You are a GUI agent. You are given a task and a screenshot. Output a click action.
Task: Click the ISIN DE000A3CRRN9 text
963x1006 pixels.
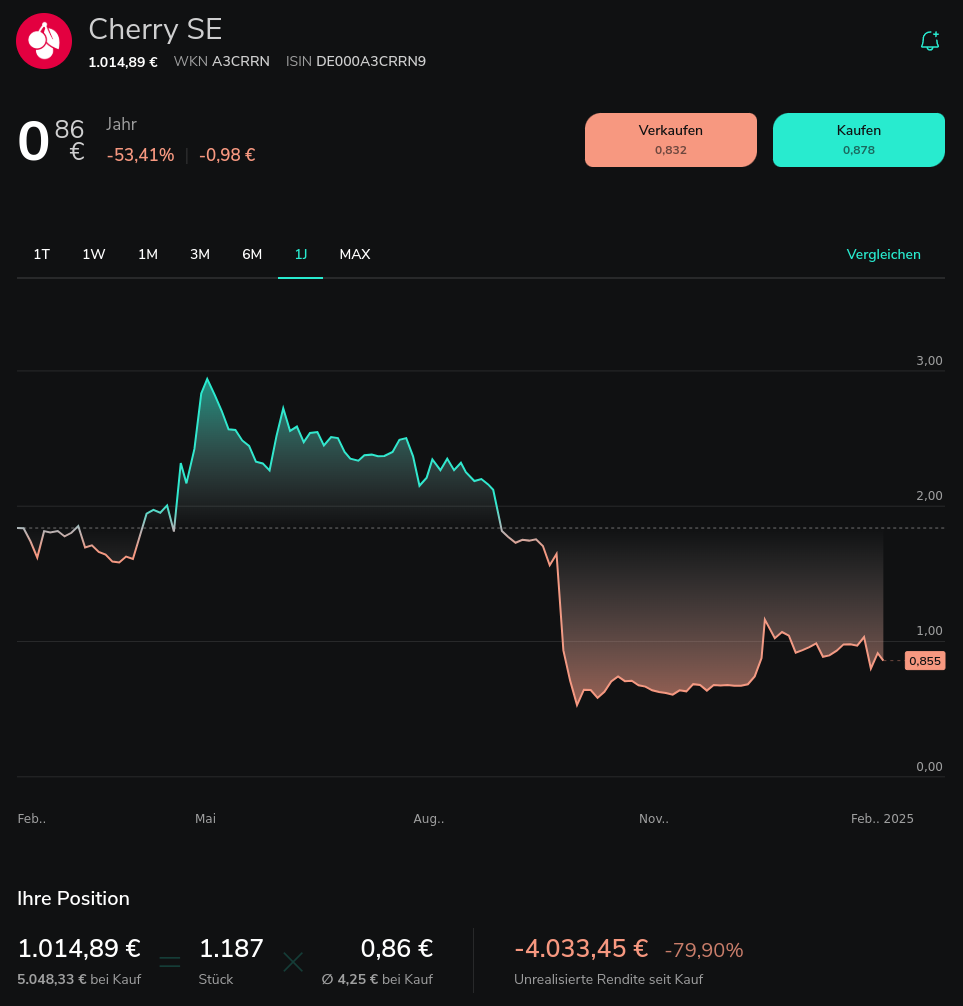click(355, 61)
